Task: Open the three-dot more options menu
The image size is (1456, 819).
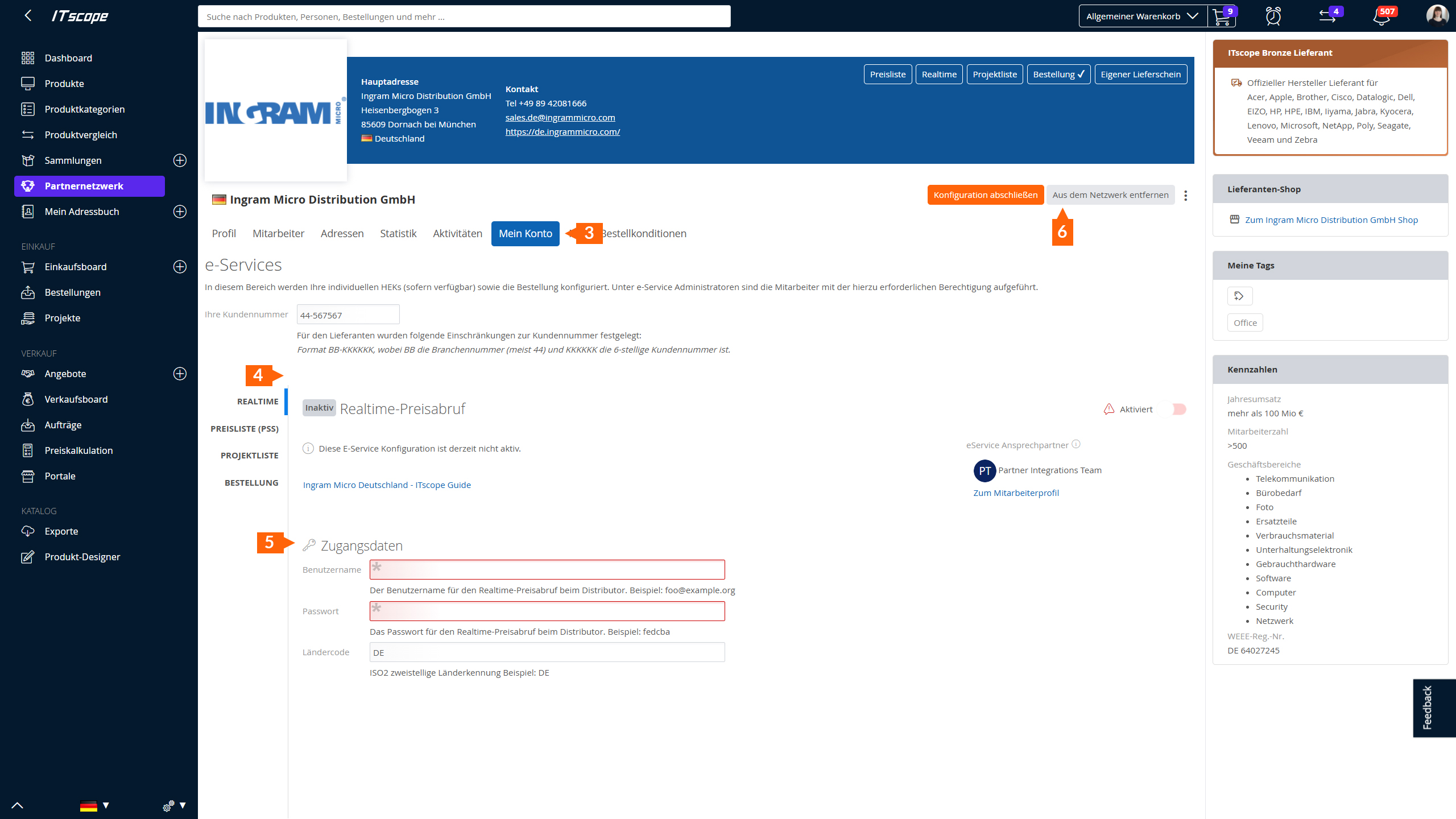Action: point(1186,195)
